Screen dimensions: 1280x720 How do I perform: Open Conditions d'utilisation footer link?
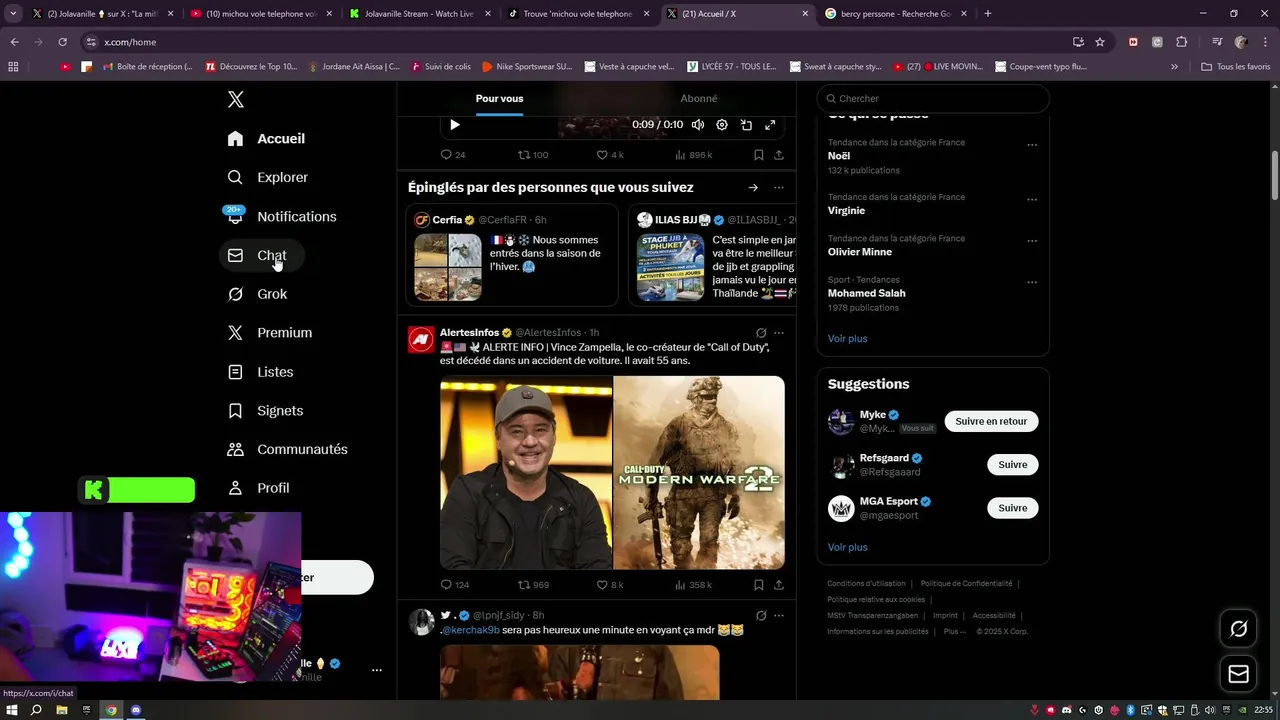[866, 583]
